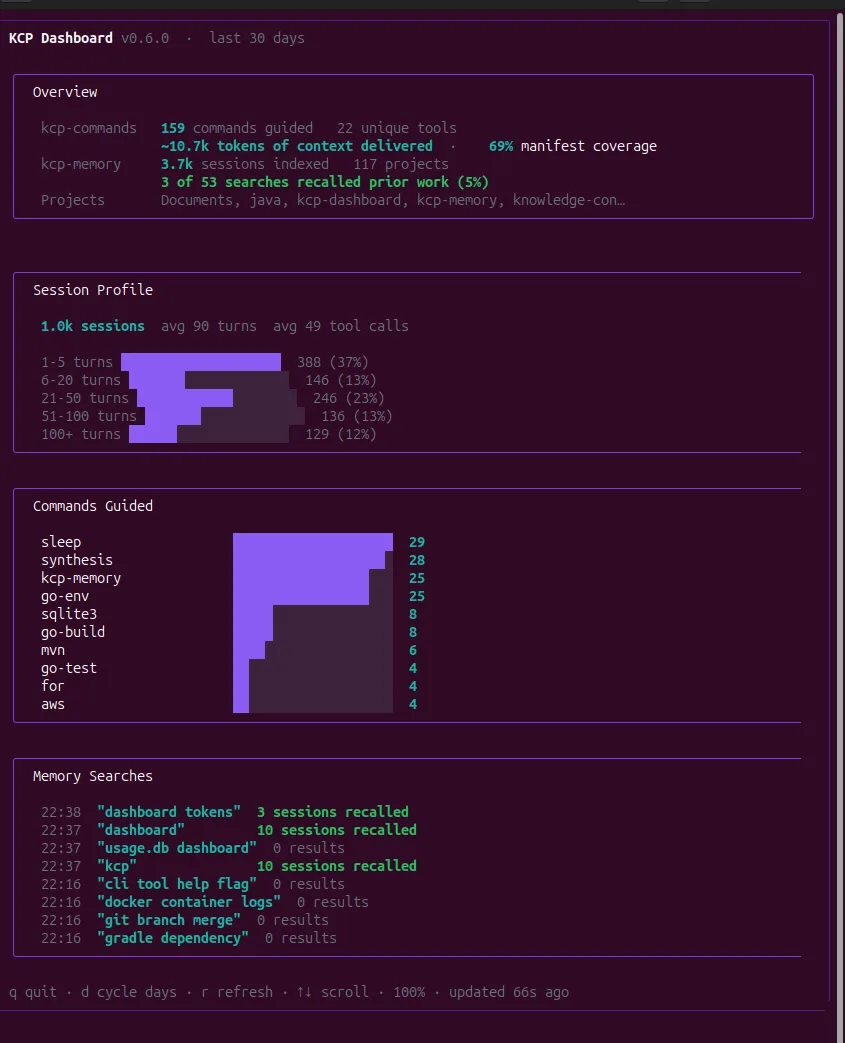Click the v0.6.0 version label
The image size is (845, 1043).
click(x=145, y=38)
